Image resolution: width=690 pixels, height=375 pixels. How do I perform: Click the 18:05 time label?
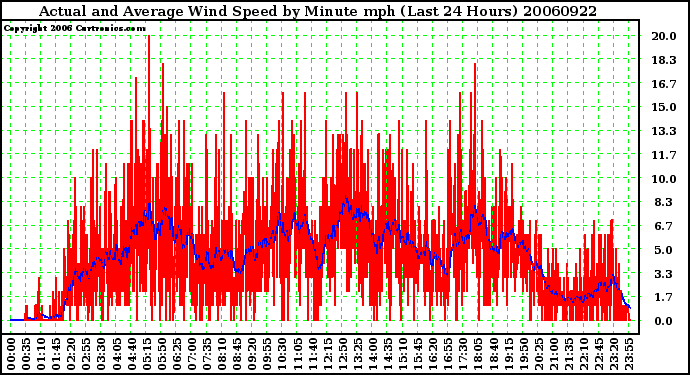[x=478, y=354]
